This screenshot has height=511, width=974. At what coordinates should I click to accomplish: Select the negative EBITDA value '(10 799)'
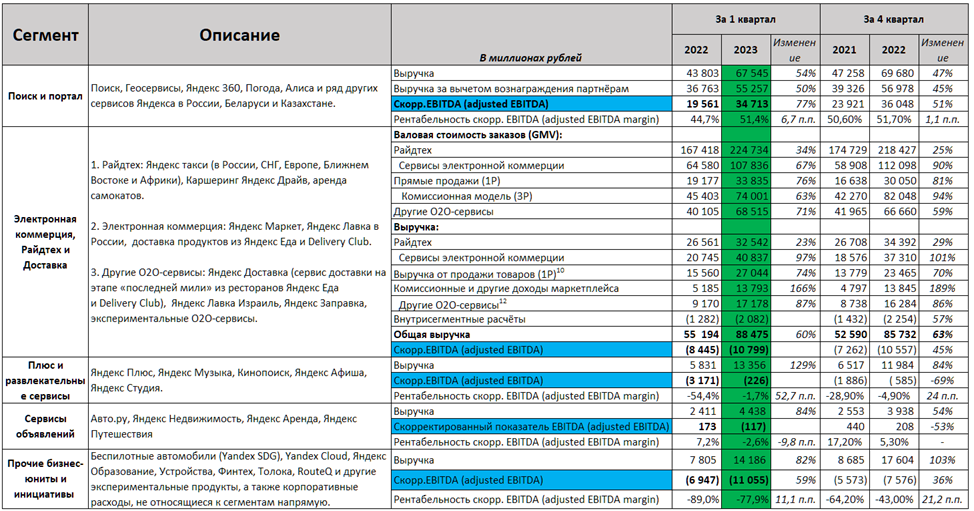click(x=745, y=350)
